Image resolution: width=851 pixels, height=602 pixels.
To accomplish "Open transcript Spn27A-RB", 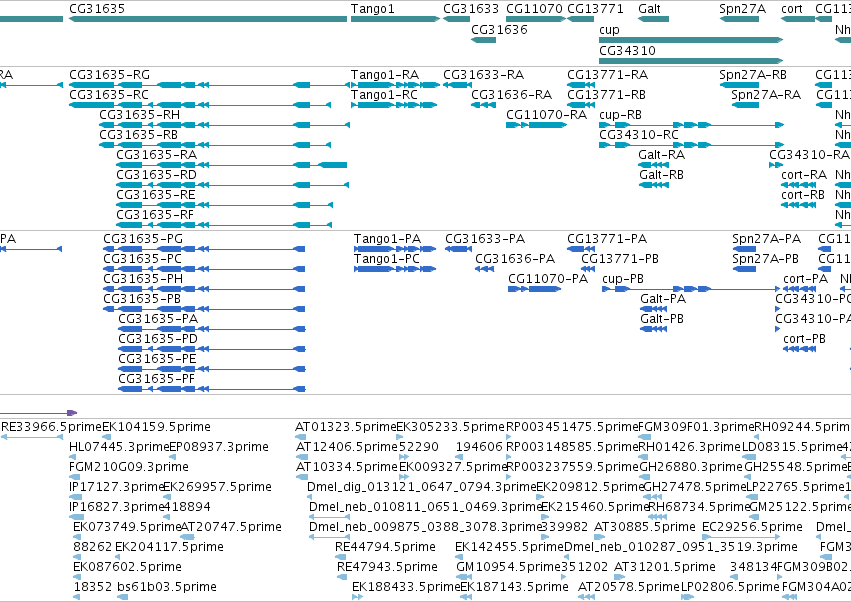I will tap(753, 74).
